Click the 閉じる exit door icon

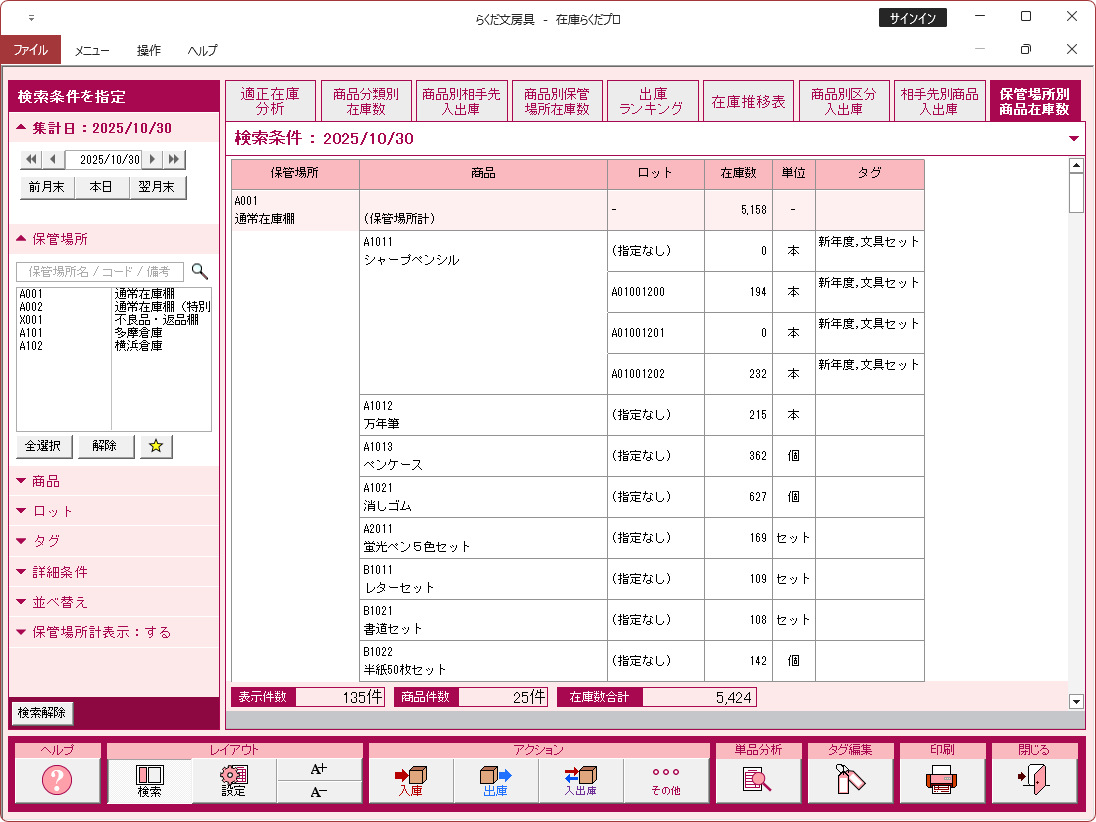pos(1034,780)
